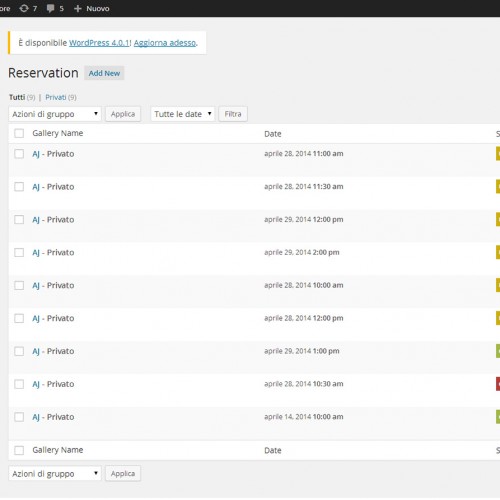Viewport: 500px width, 500px height.
Task: Click the bottom Applica button
Action: pos(123,474)
